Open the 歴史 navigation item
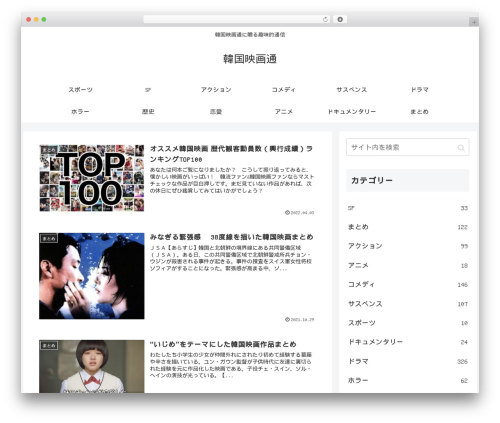The height and width of the screenshot is (423, 500). [x=148, y=112]
